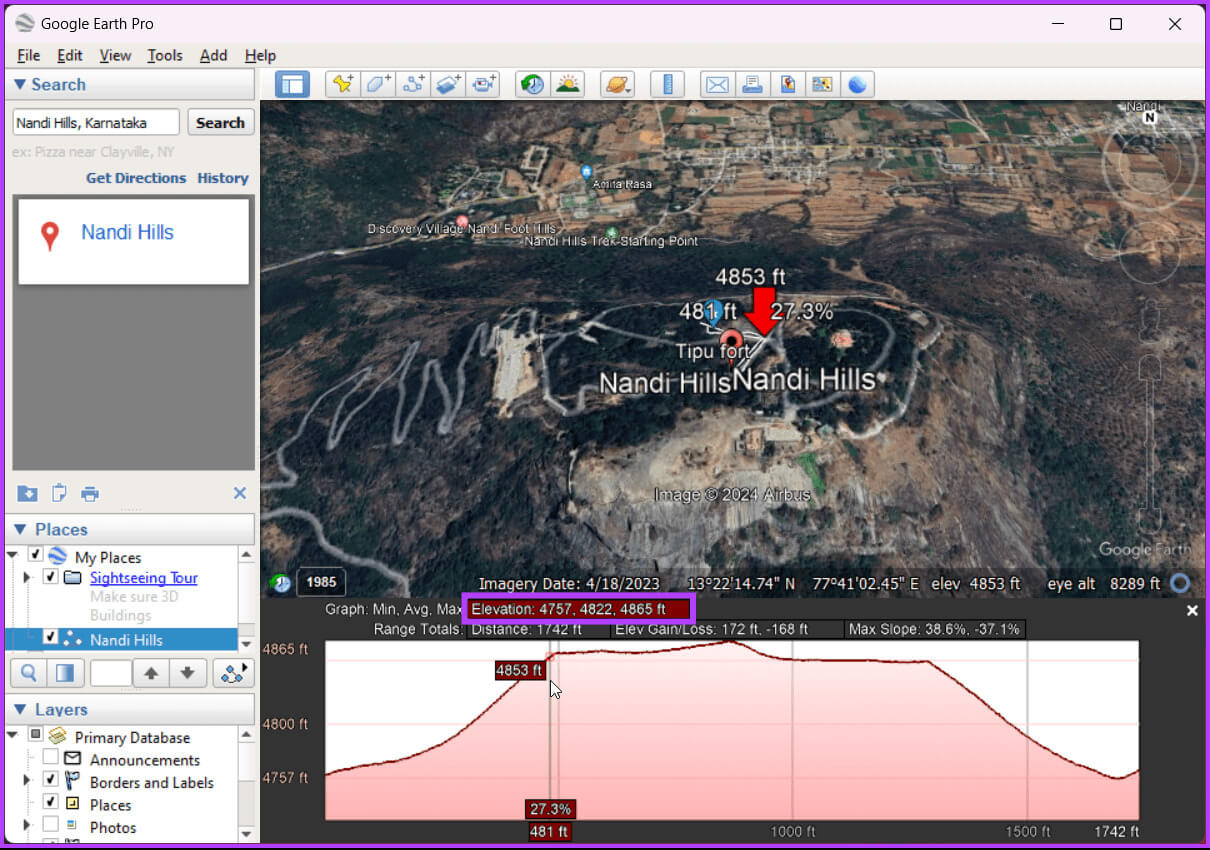Click the Record a Tour camera icon
Screen dimensions: 1210x850
coord(484,85)
